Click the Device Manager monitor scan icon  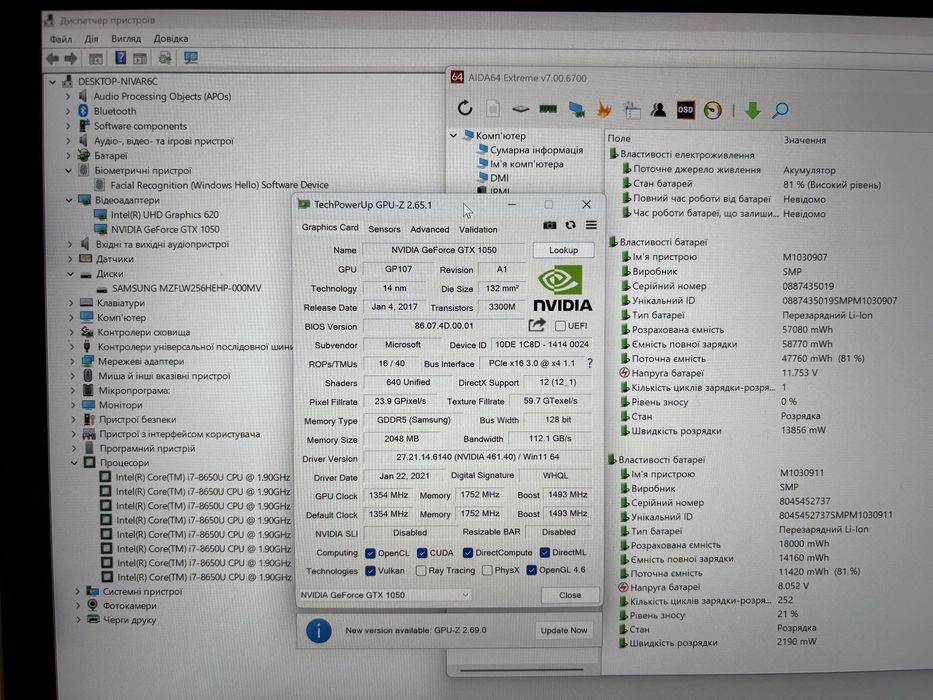point(190,58)
